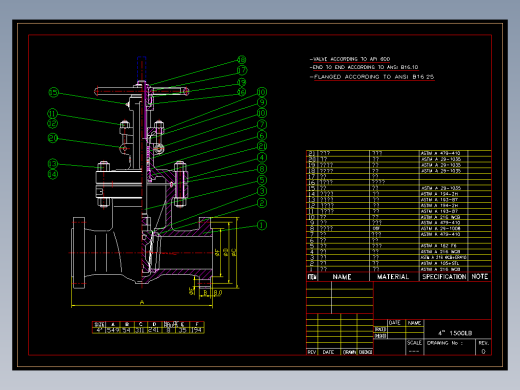Click the value 311 under column C

point(140,330)
